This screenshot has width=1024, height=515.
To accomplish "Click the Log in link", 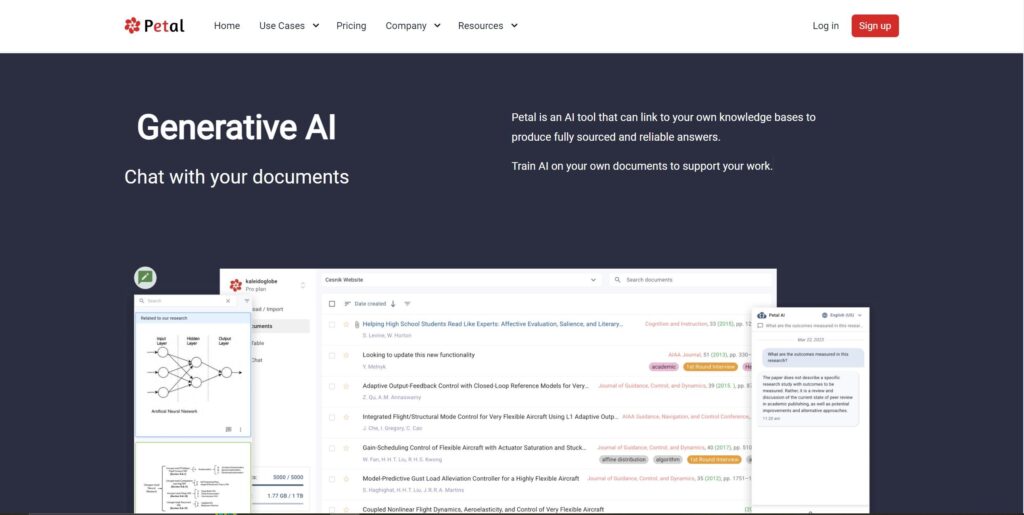I will point(825,26).
